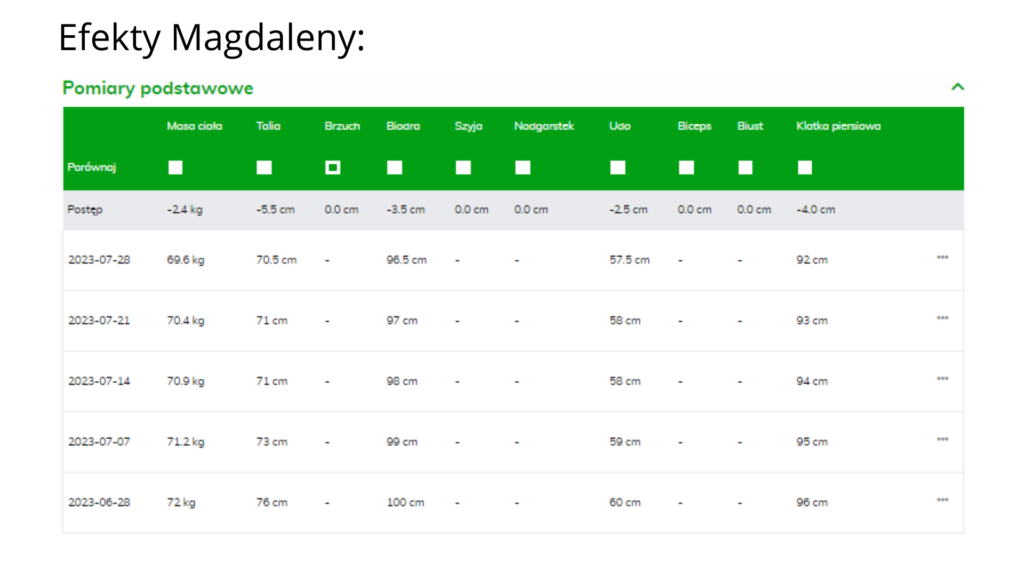Check the Biodra compare checkbox
Screen dimensions: 1024x576
[395, 168]
